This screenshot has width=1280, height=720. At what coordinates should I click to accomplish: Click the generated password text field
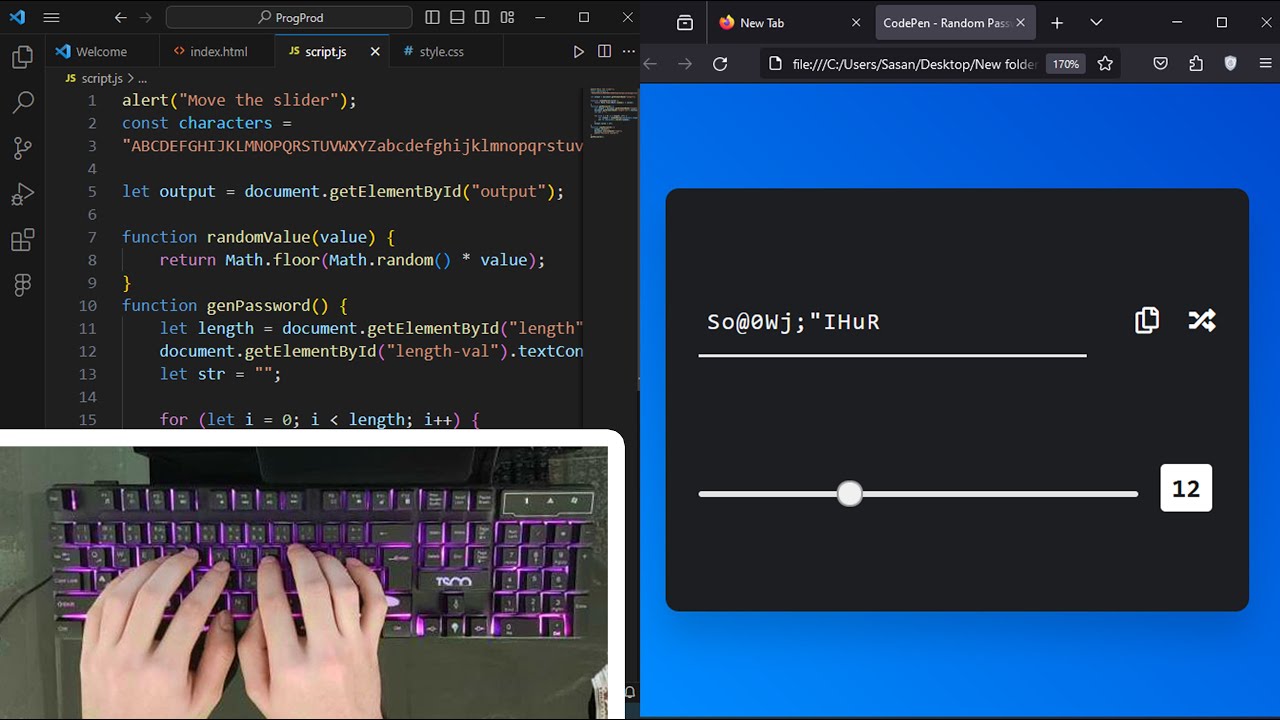[892, 322]
